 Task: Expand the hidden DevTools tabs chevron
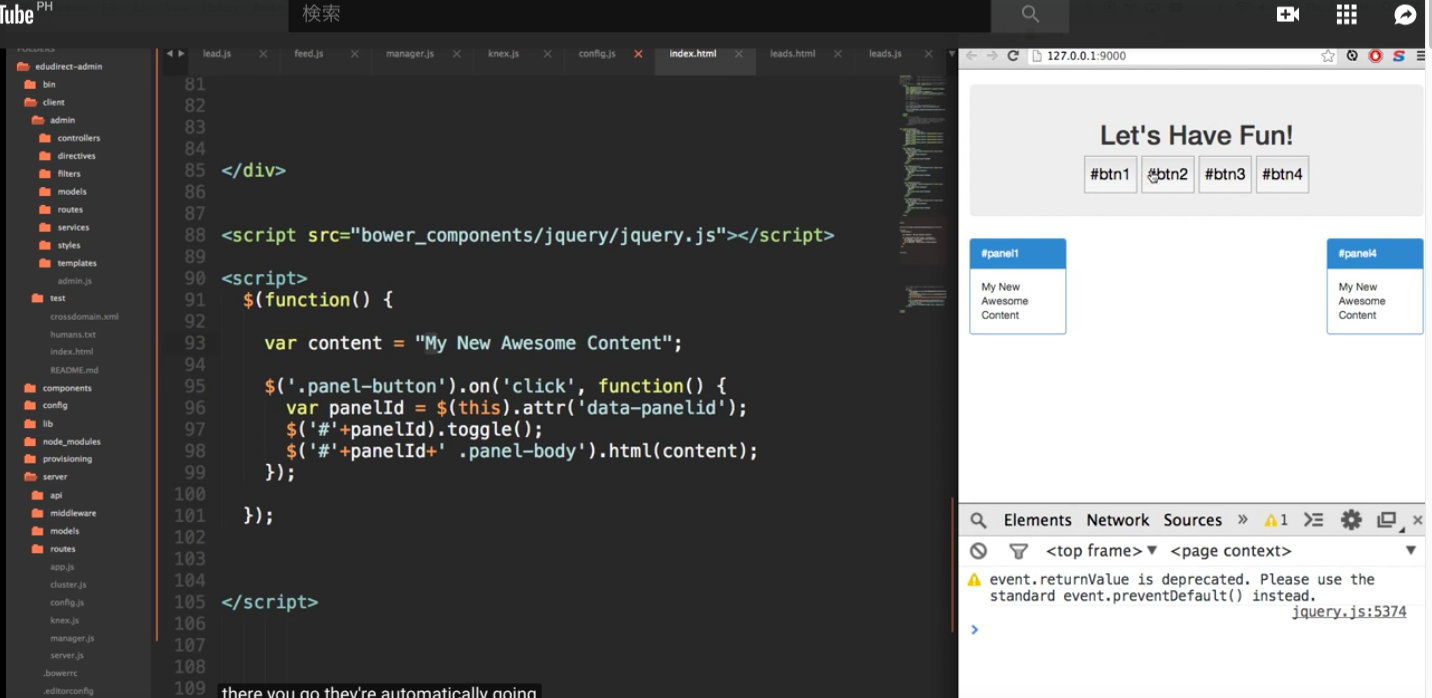click(1243, 520)
